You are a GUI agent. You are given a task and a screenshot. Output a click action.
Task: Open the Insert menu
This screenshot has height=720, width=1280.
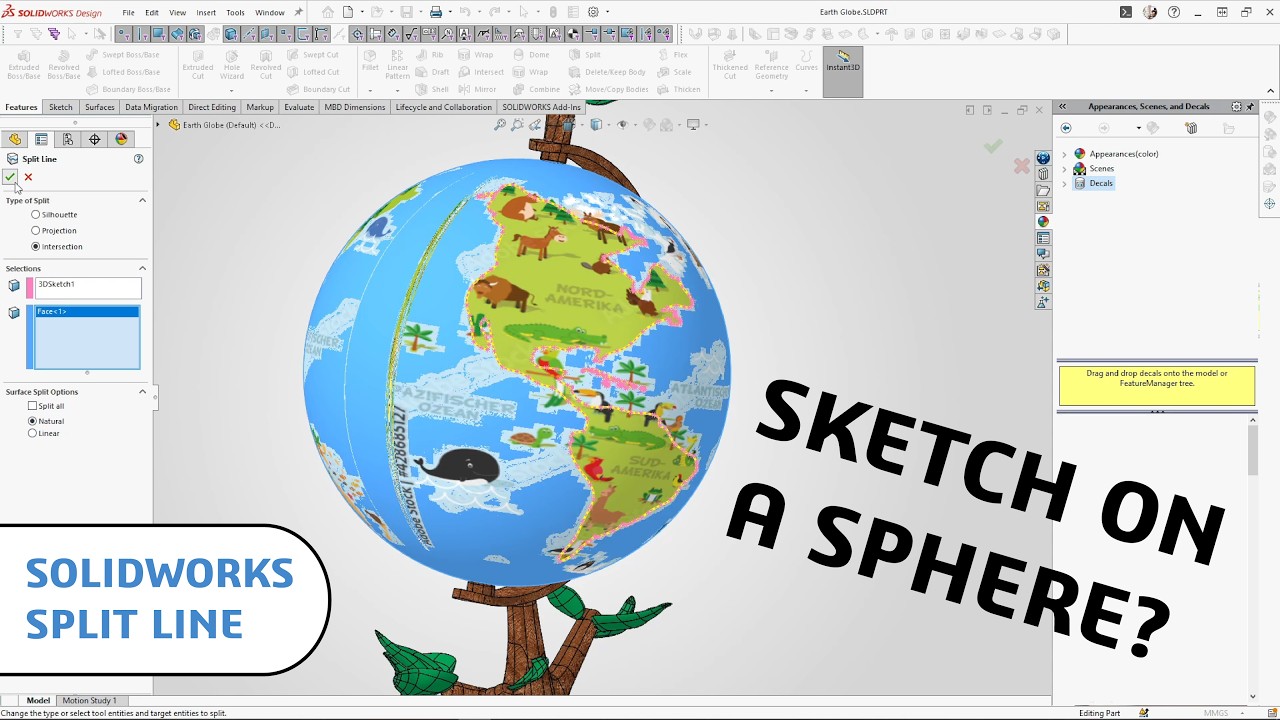tap(206, 13)
